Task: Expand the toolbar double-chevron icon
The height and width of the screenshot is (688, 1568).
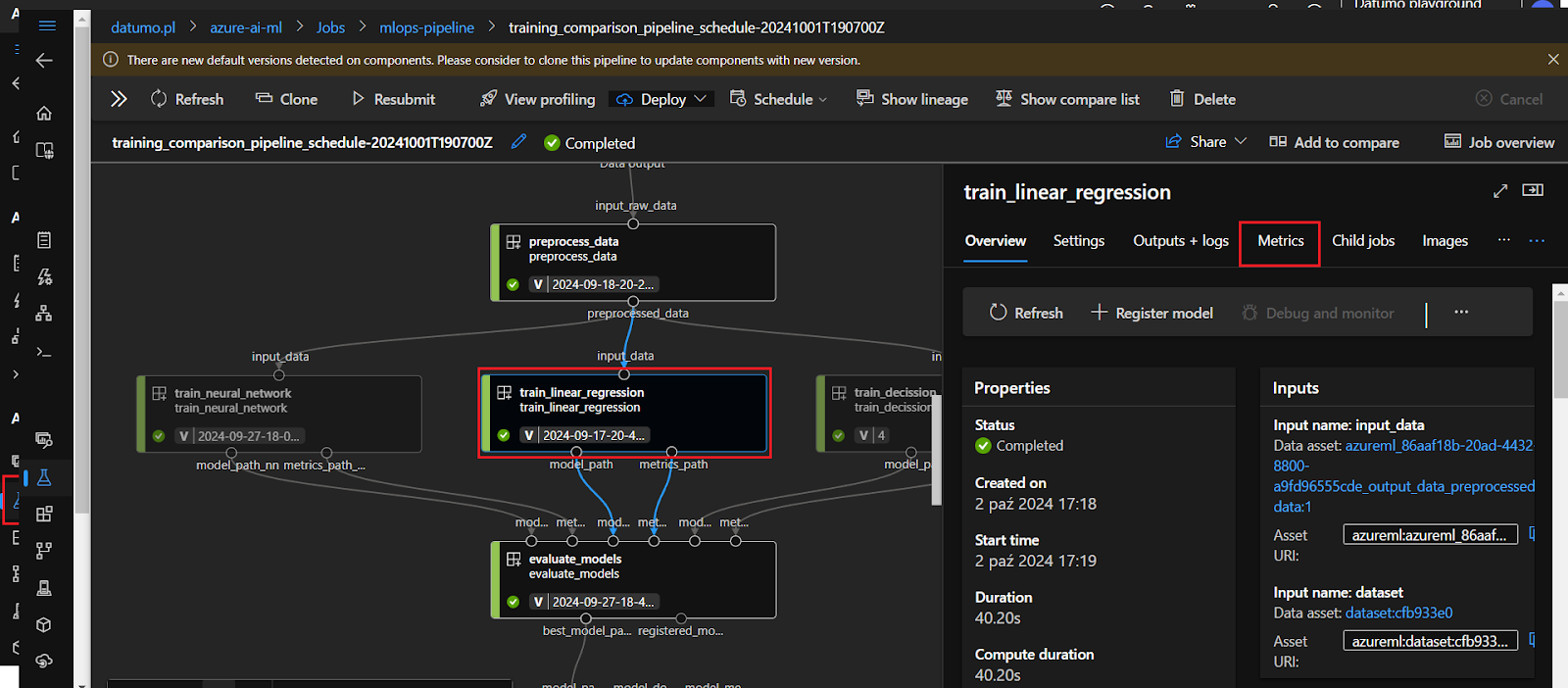Action: point(119,99)
